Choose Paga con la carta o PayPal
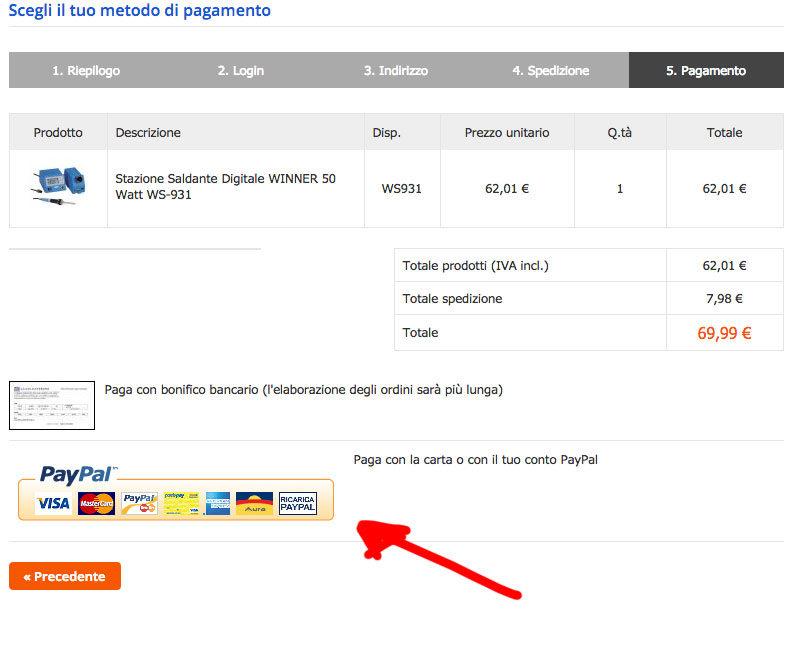Viewport: 802px width, 645px height. click(x=476, y=460)
